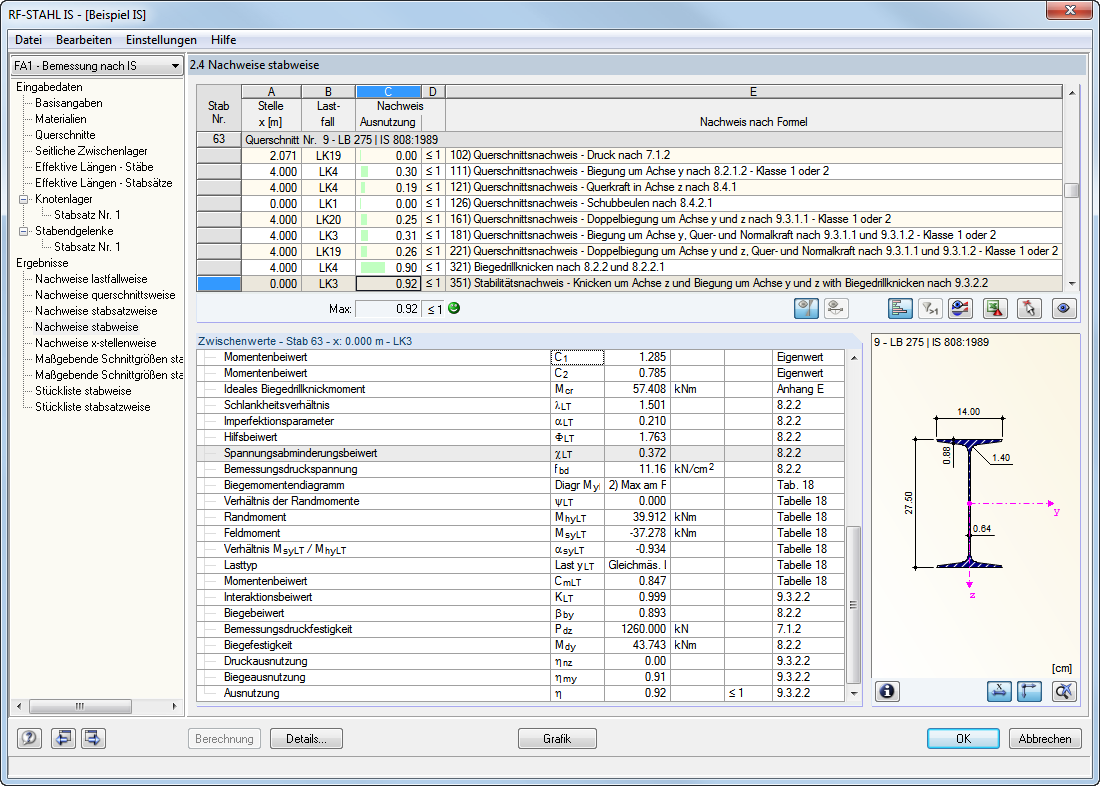Viewport: 1100px width, 786px height.
Task: Click the Details... button
Action: click(307, 738)
